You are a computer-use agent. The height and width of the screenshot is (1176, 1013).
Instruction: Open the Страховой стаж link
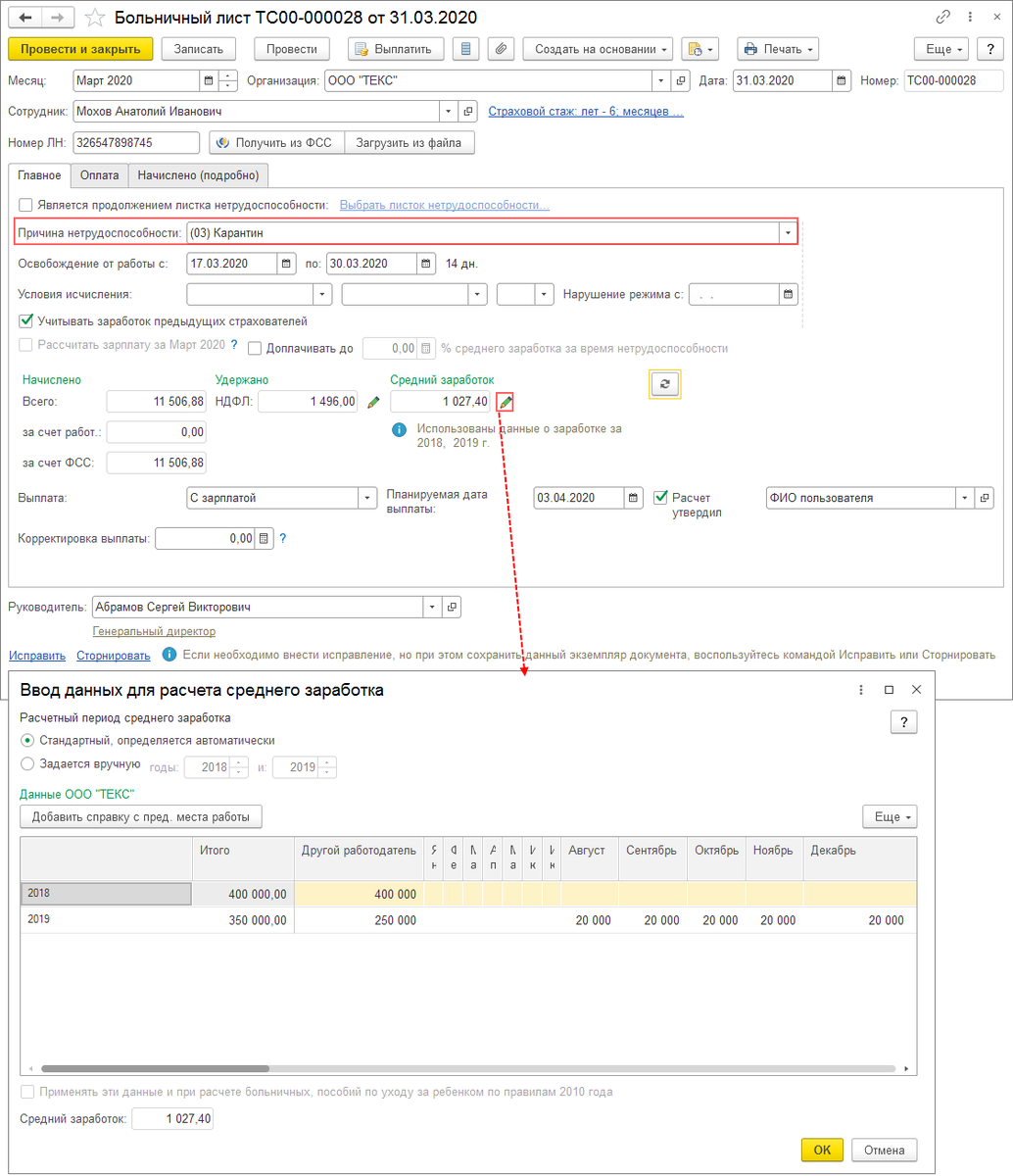(586, 112)
